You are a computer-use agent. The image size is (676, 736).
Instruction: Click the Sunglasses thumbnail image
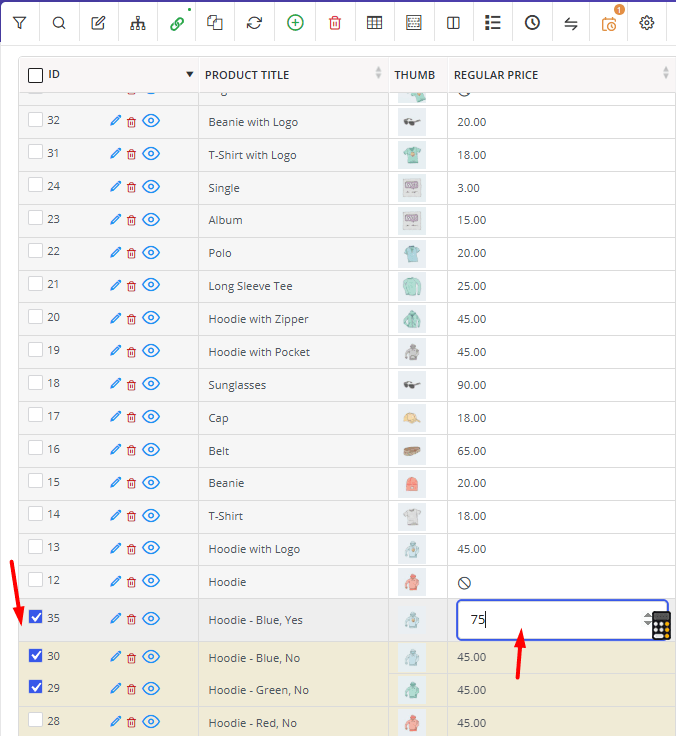pyautogui.click(x=412, y=385)
